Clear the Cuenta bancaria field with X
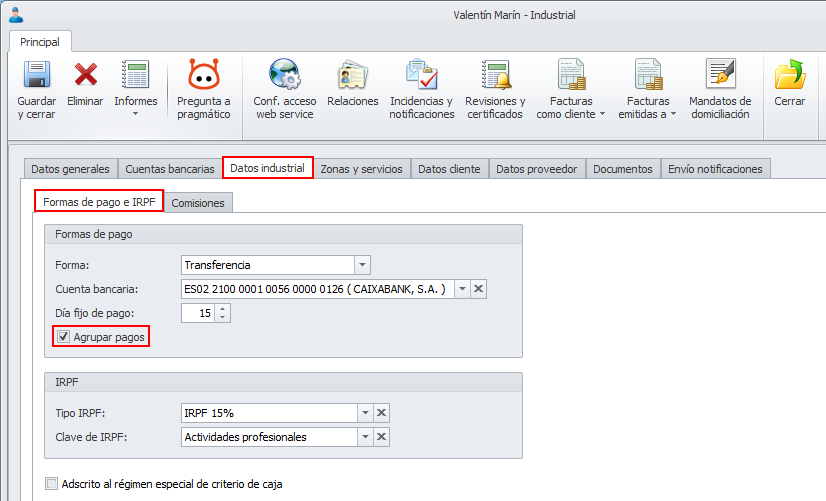The width and height of the screenshot is (826, 501). pyautogui.click(x=478, y=289)
